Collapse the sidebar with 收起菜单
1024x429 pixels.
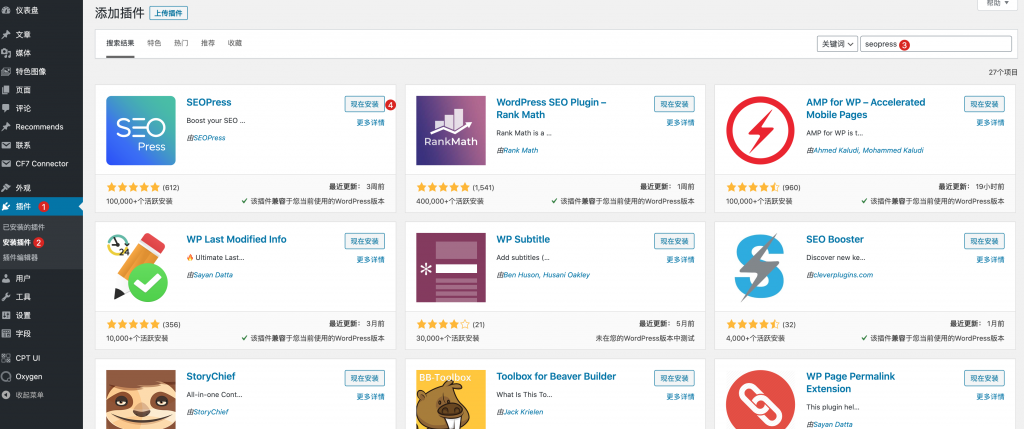point(31,394)
